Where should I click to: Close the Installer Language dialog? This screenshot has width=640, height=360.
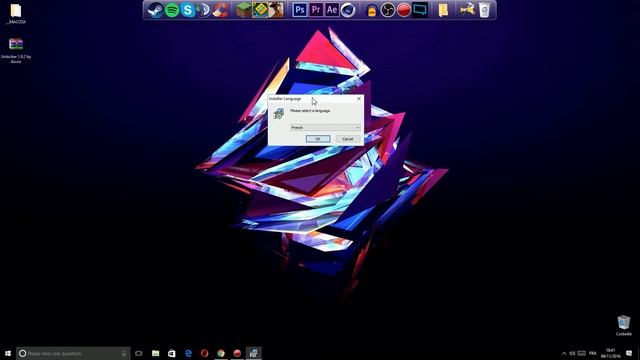[359, 99]
